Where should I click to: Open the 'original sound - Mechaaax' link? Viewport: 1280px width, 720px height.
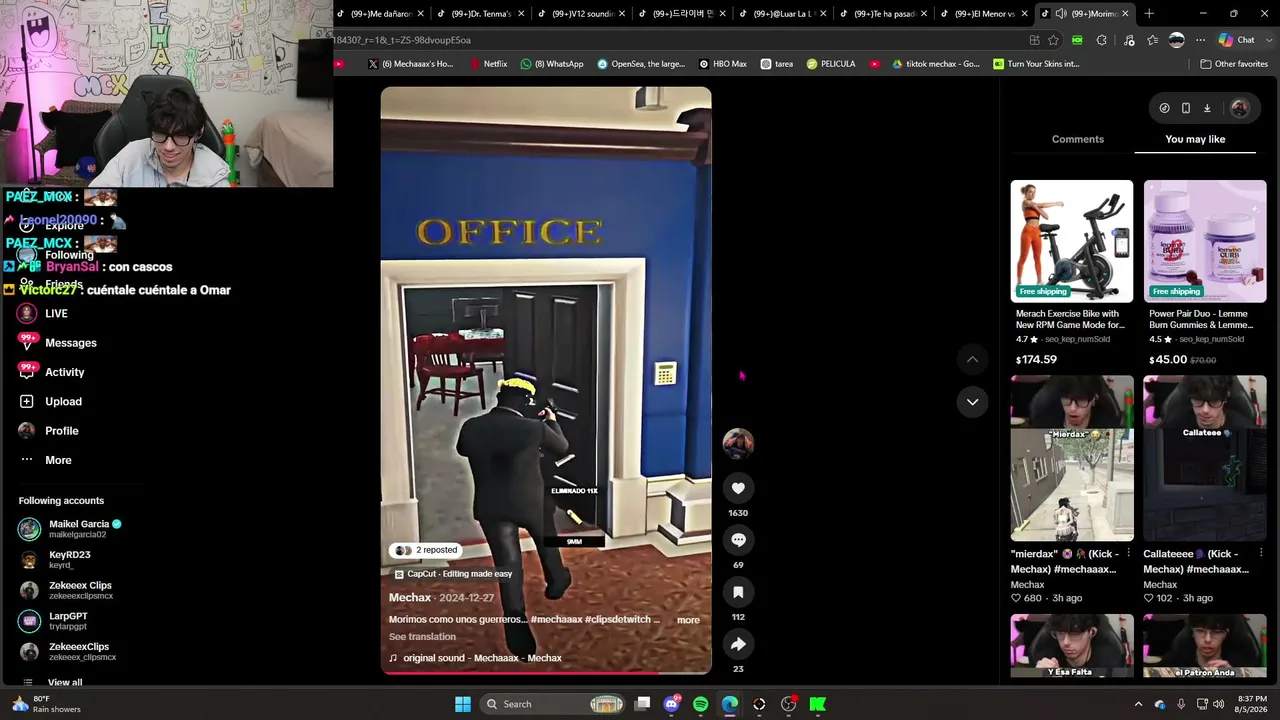[482, 658]
